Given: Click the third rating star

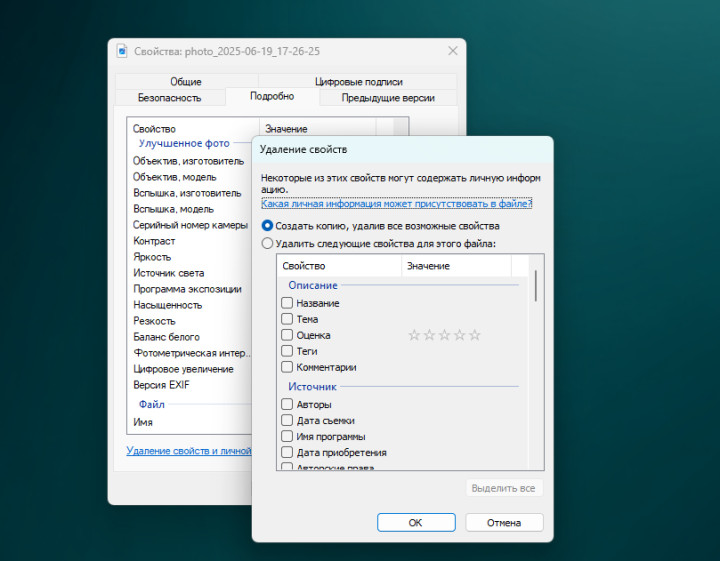Looking at the screenshot, I should pos(445,335).
